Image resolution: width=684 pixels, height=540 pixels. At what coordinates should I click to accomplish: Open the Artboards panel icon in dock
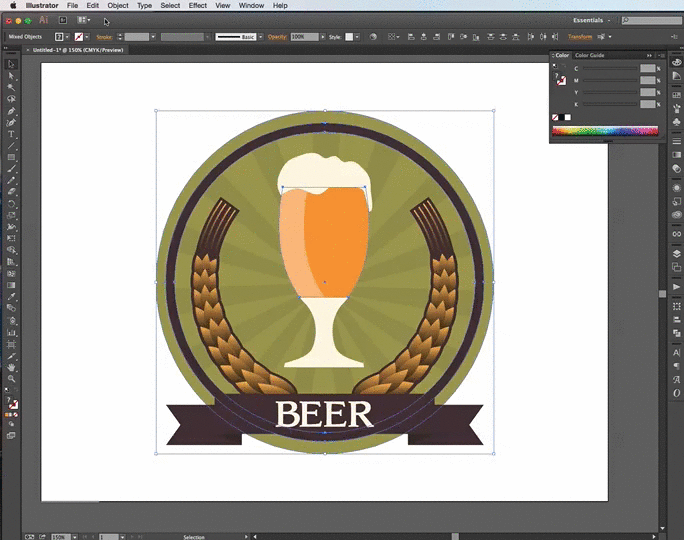677,267
